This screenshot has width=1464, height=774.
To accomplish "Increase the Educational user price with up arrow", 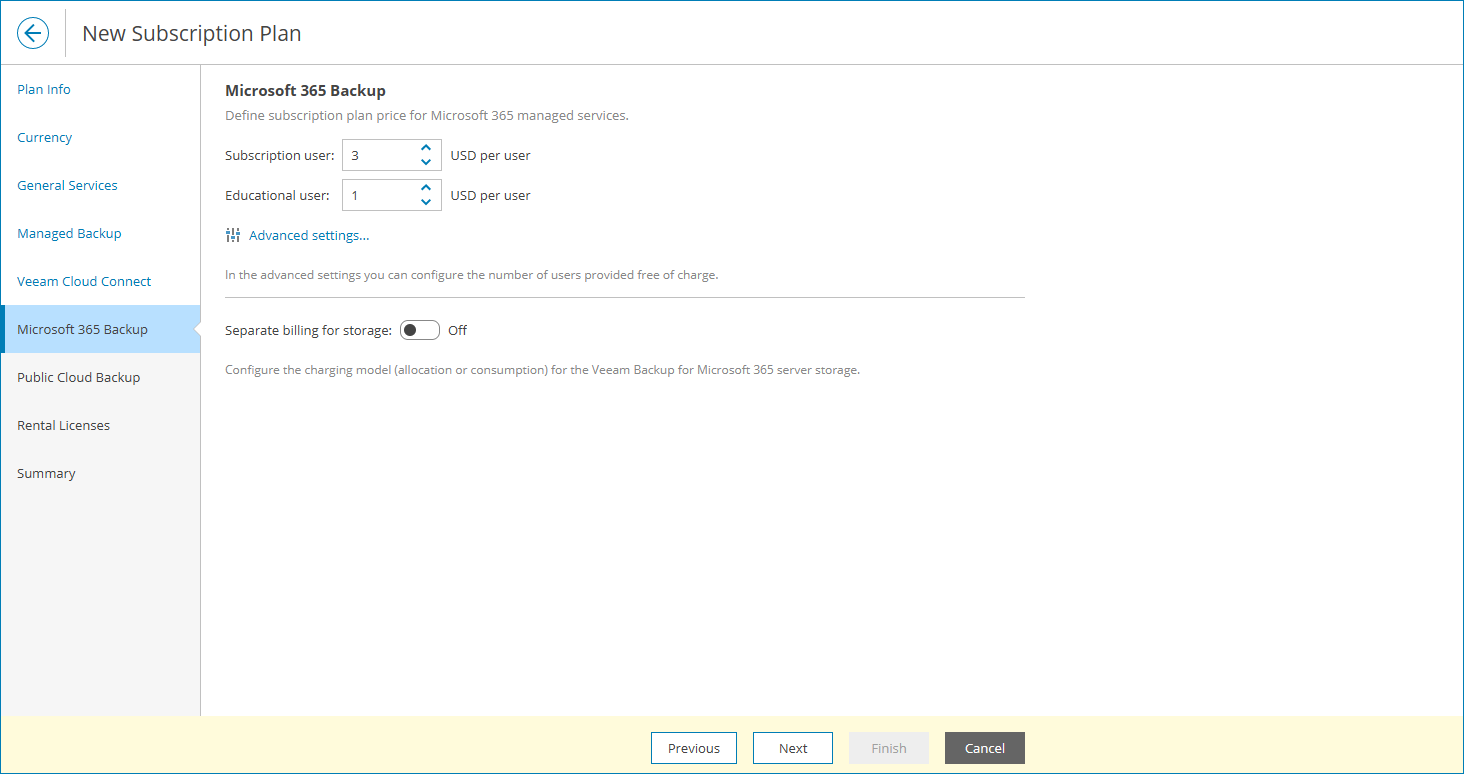I will 425,188.
